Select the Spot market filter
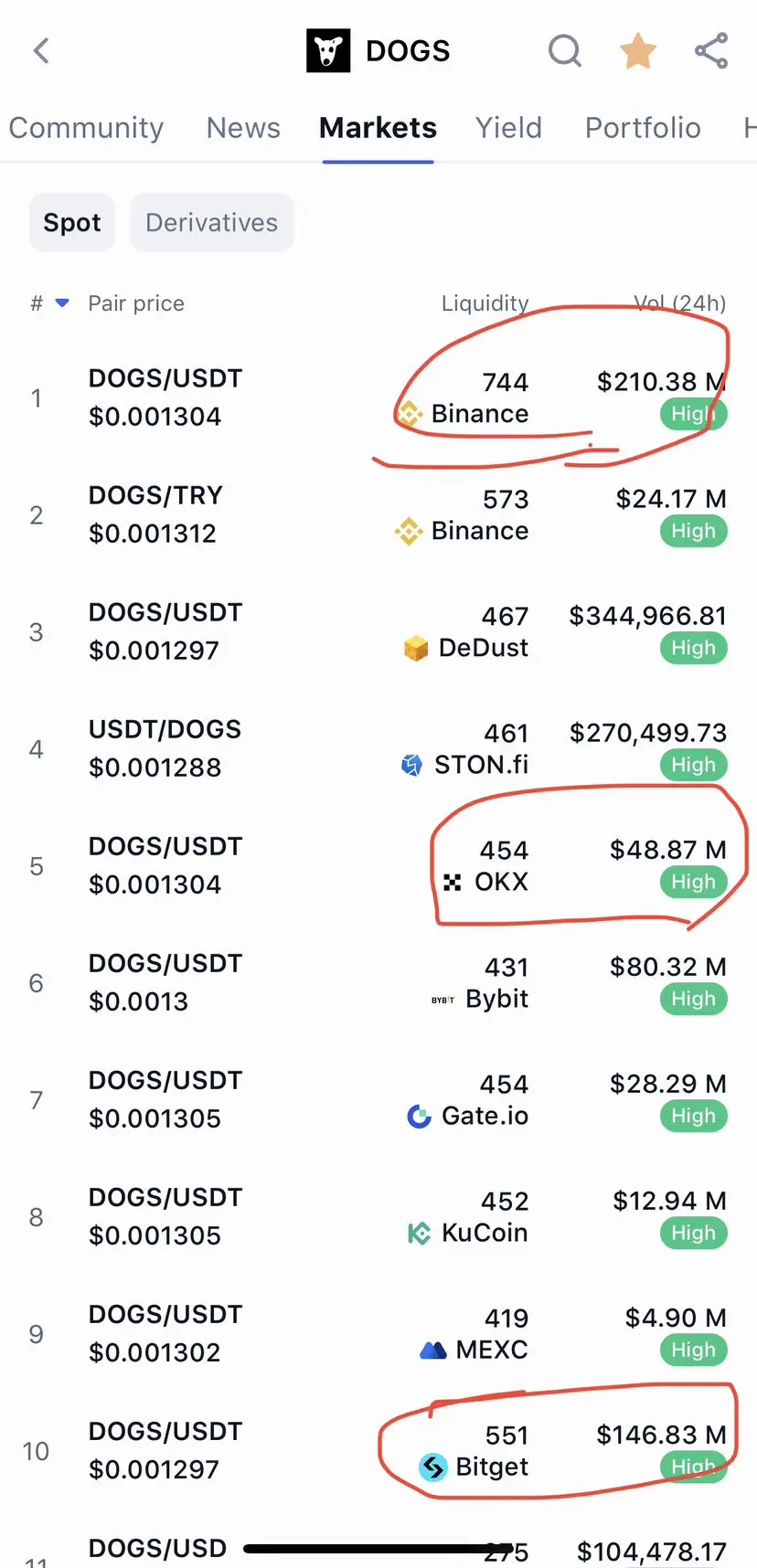Image resolution: width=757 pixels, height=1568 pixels. click(72, 222)
